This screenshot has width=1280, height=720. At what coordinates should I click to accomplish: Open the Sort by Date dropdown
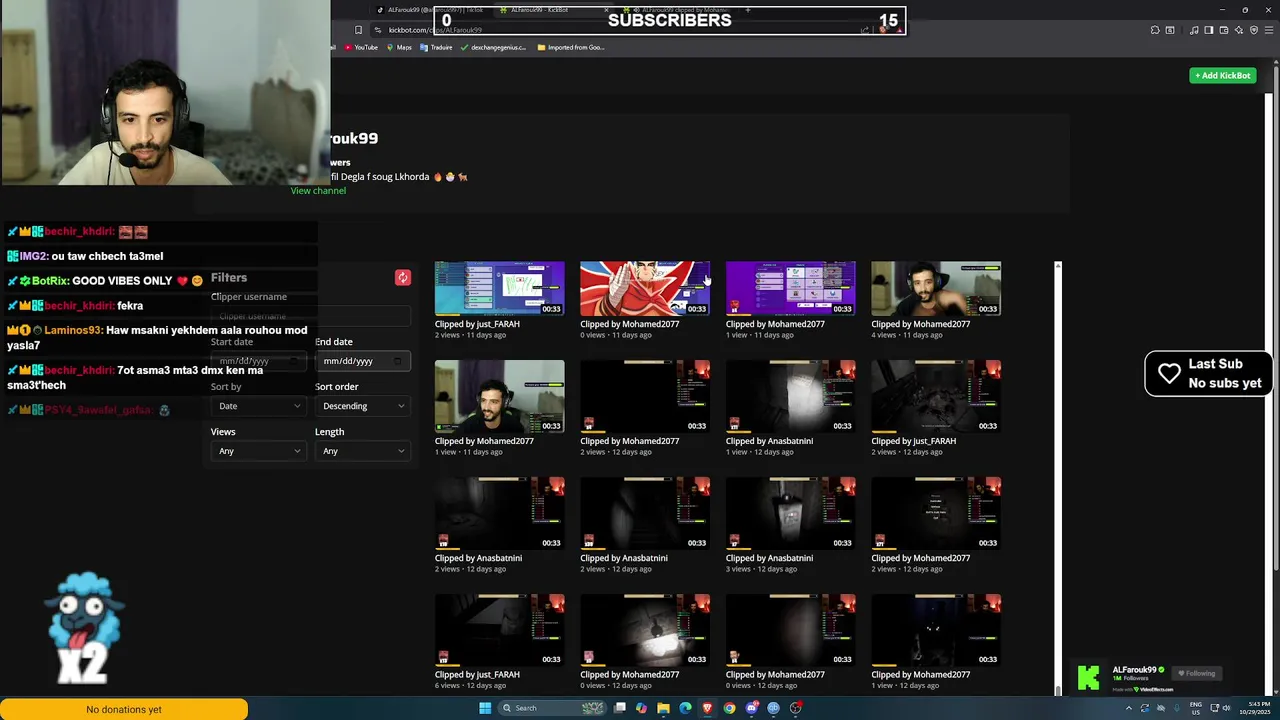click(x=259, y=406)
